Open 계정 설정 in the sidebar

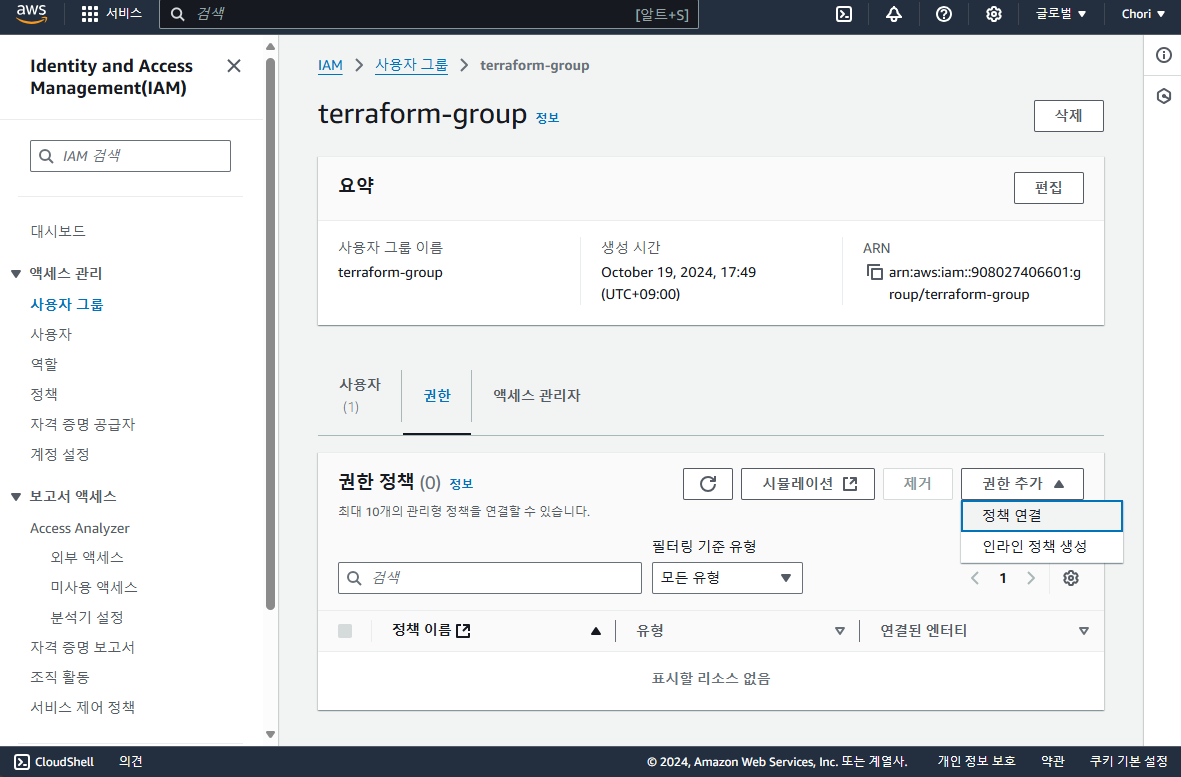tap(60, 455)
